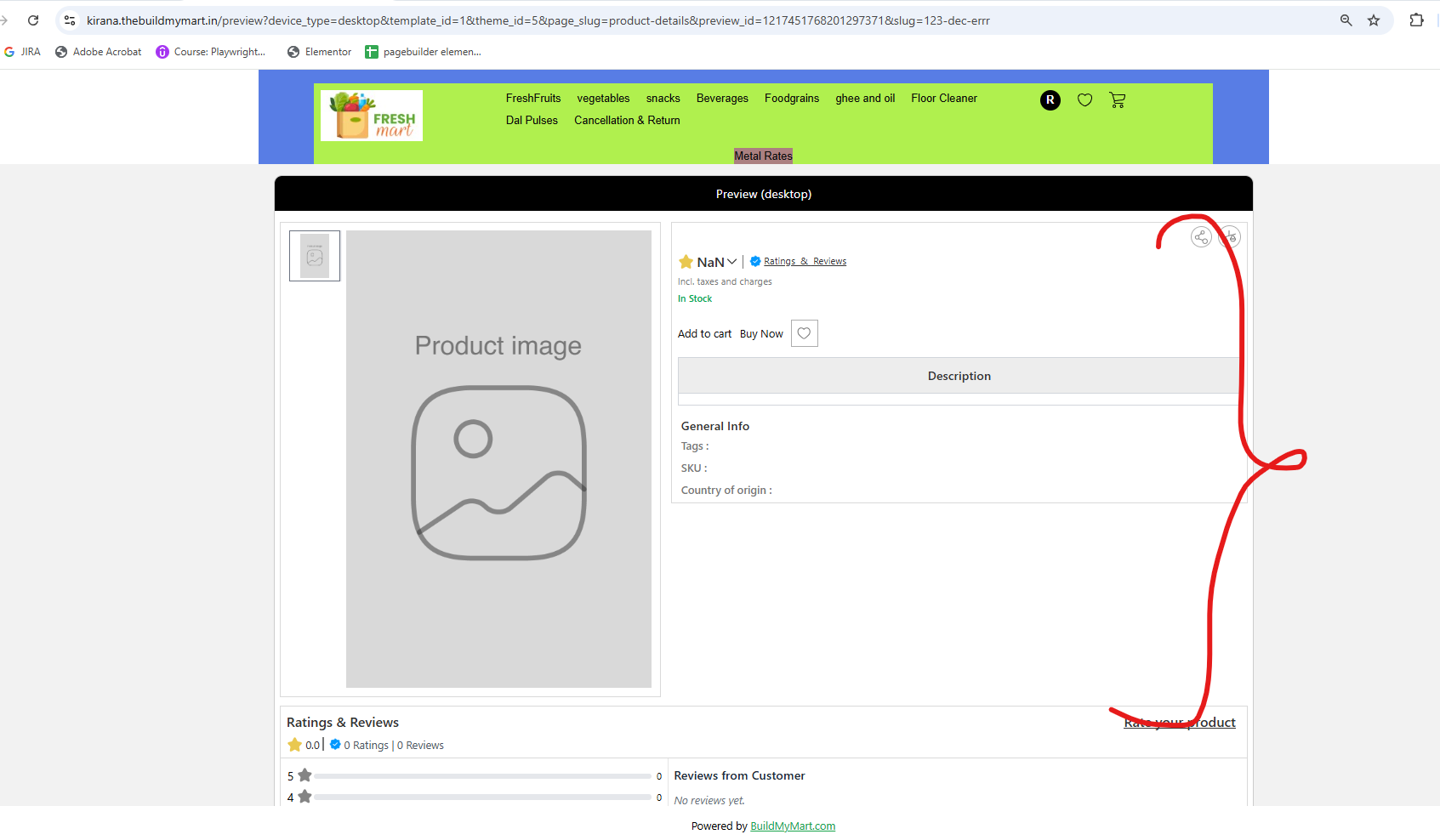Click Buy Now
The height and width of the screenshot is (840, 1440).
coord(761,334)
